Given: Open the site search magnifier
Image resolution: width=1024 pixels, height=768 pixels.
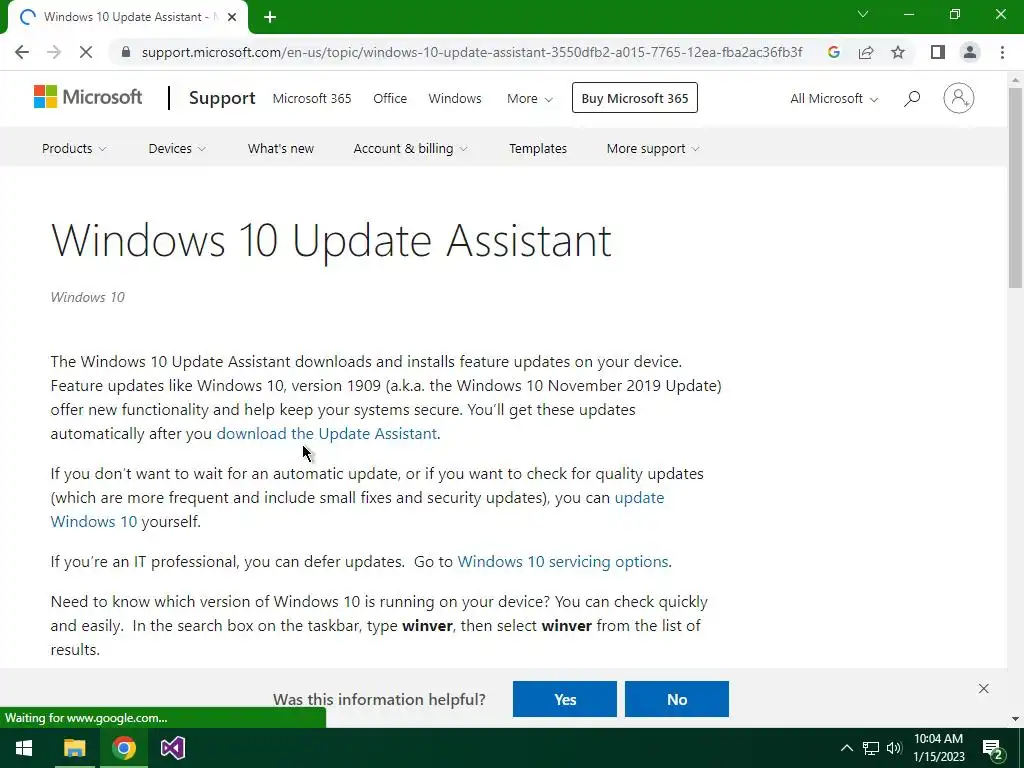Looking at the screenshot, I should point(912,98).
